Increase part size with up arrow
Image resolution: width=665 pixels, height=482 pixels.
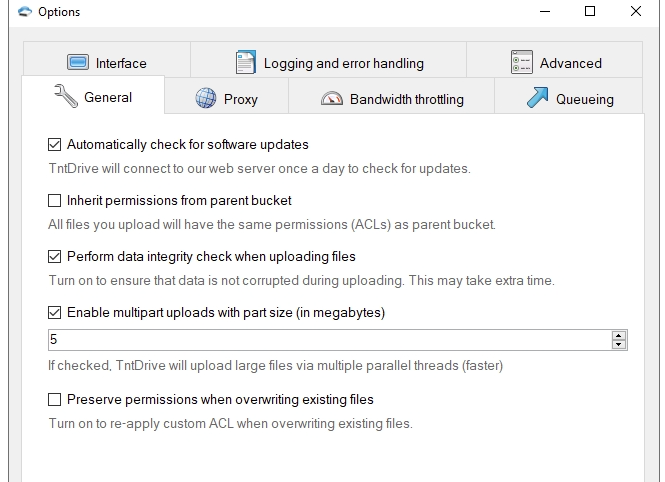tap(619, 335)
